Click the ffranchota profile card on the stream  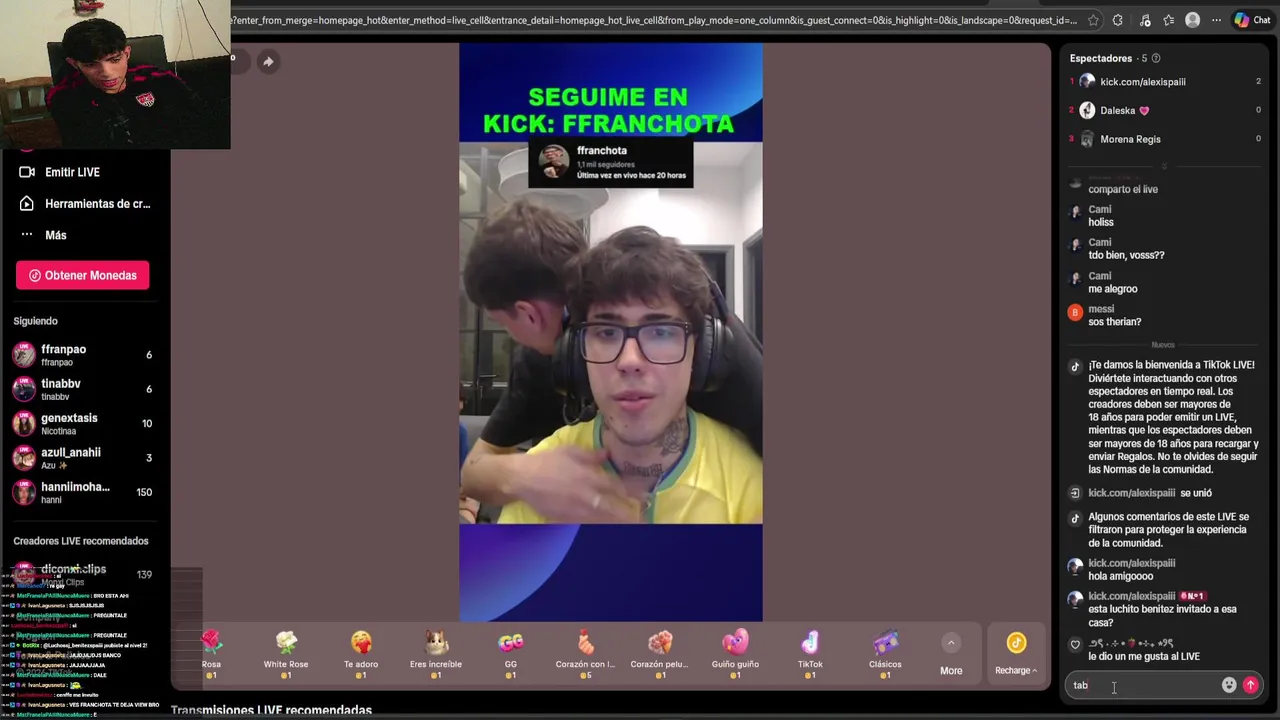[x=611, y=162]
